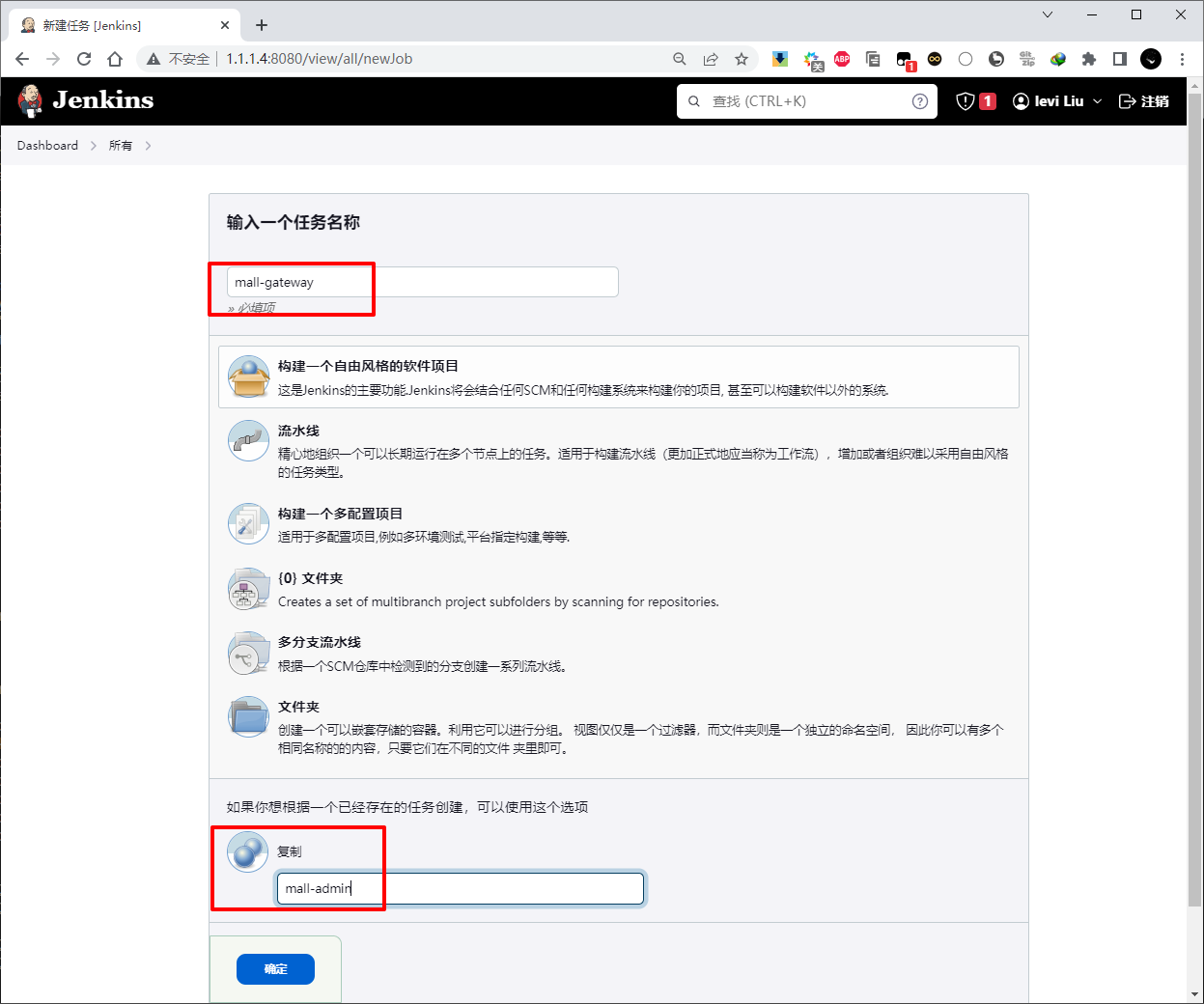
Task: Open a new browser tab
Action: tap(262, 25)
